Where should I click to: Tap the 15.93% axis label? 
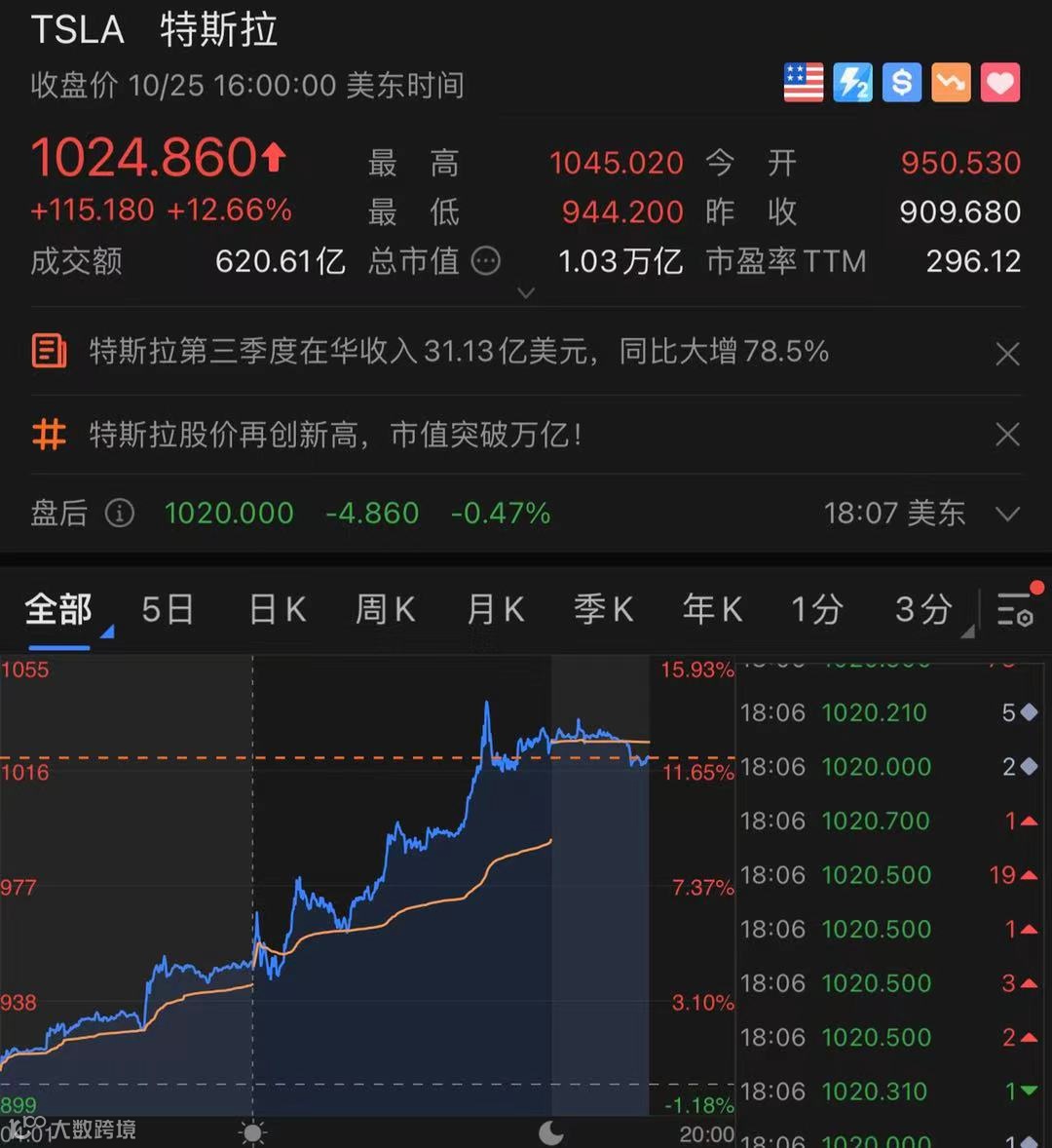[697, 670]
